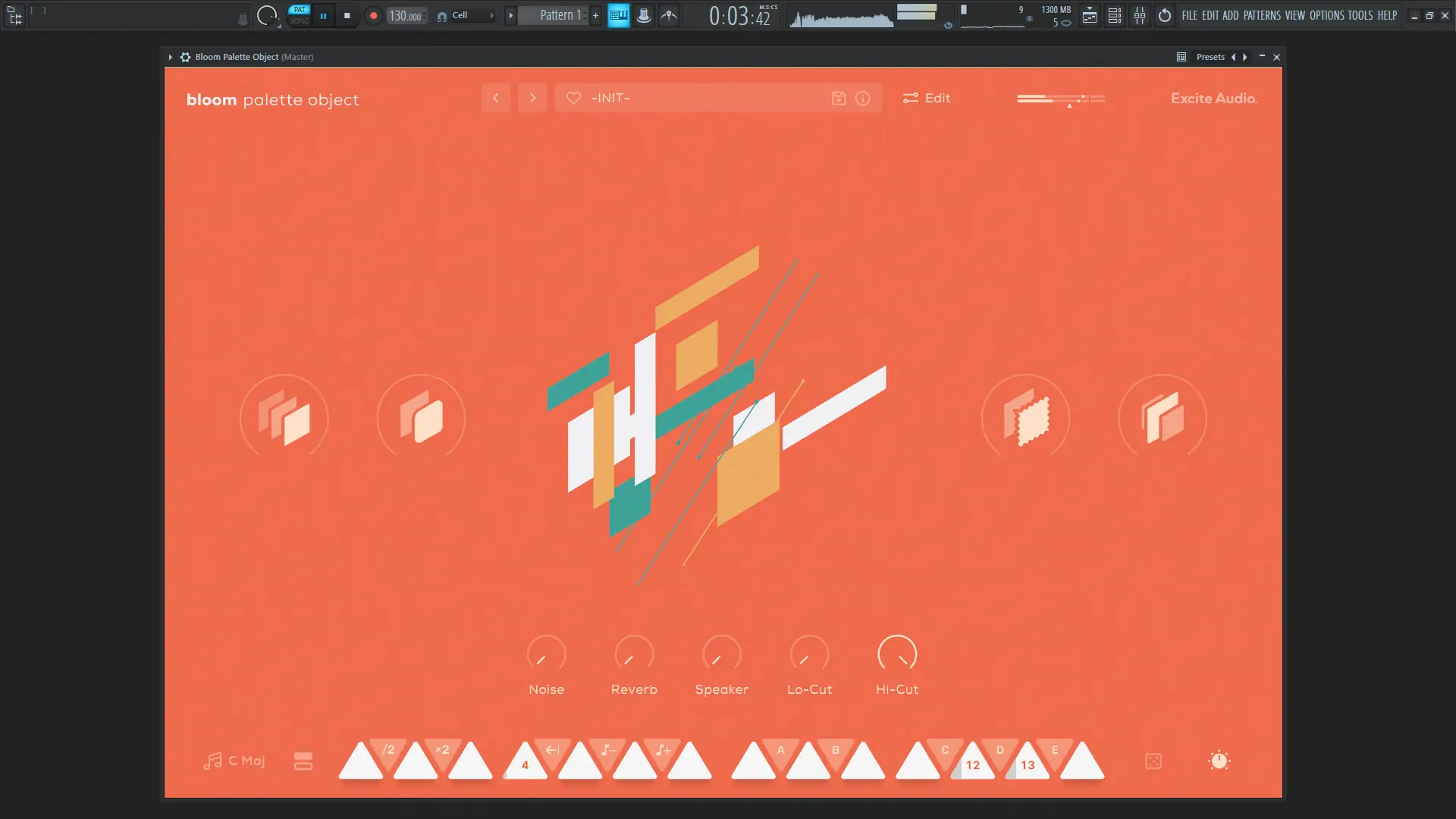Open the OPTIONS menu

1326,15
